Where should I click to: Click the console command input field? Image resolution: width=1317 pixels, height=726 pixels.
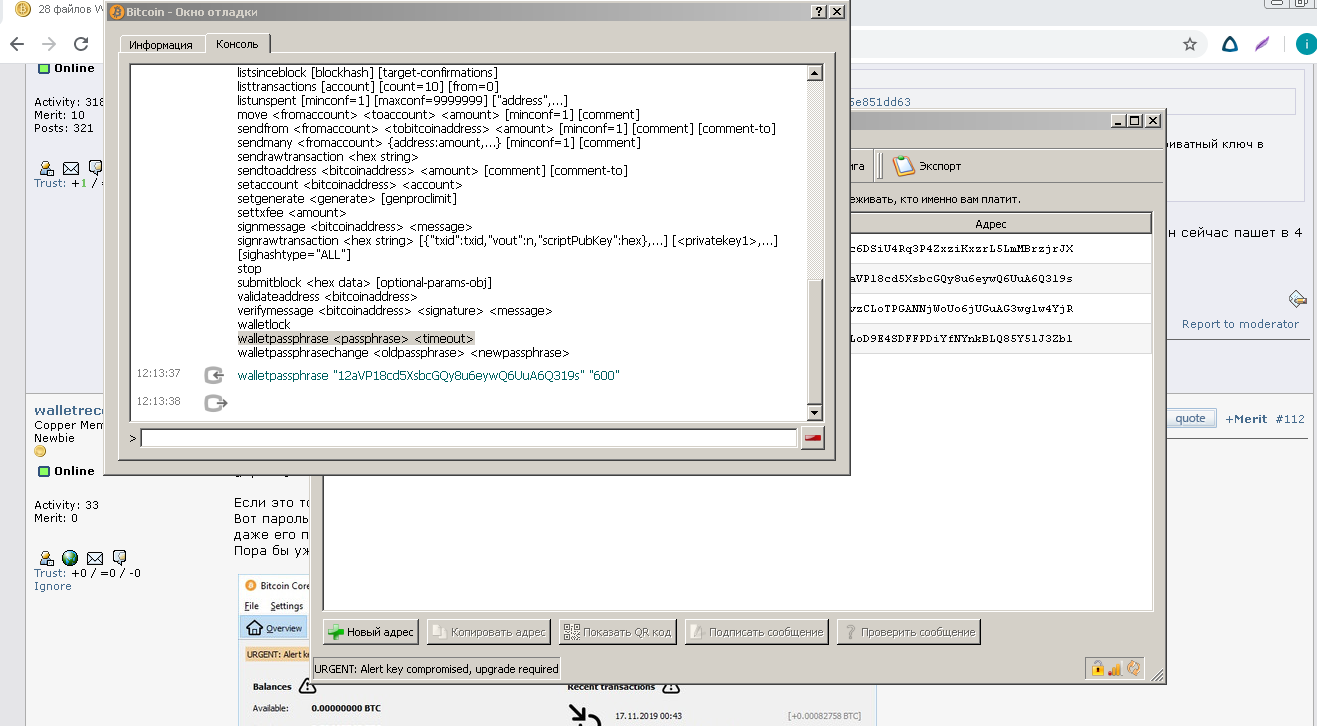(x=469, y=438)
